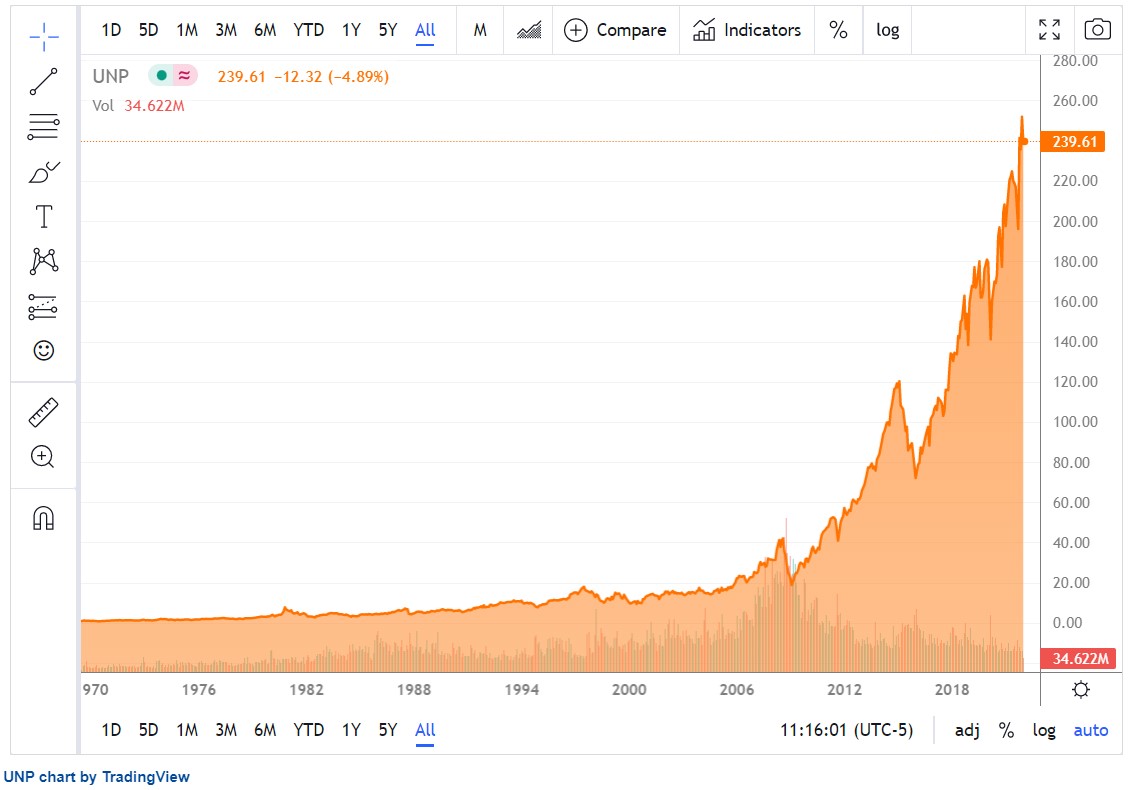The image size is (1134, 790).
Task: Click the 34.622M volume axis label
Action: [1078, 658]
